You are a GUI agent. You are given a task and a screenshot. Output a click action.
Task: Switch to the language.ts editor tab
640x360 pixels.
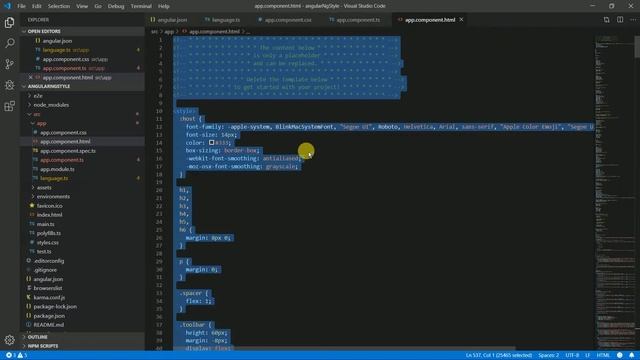point(222,20)
